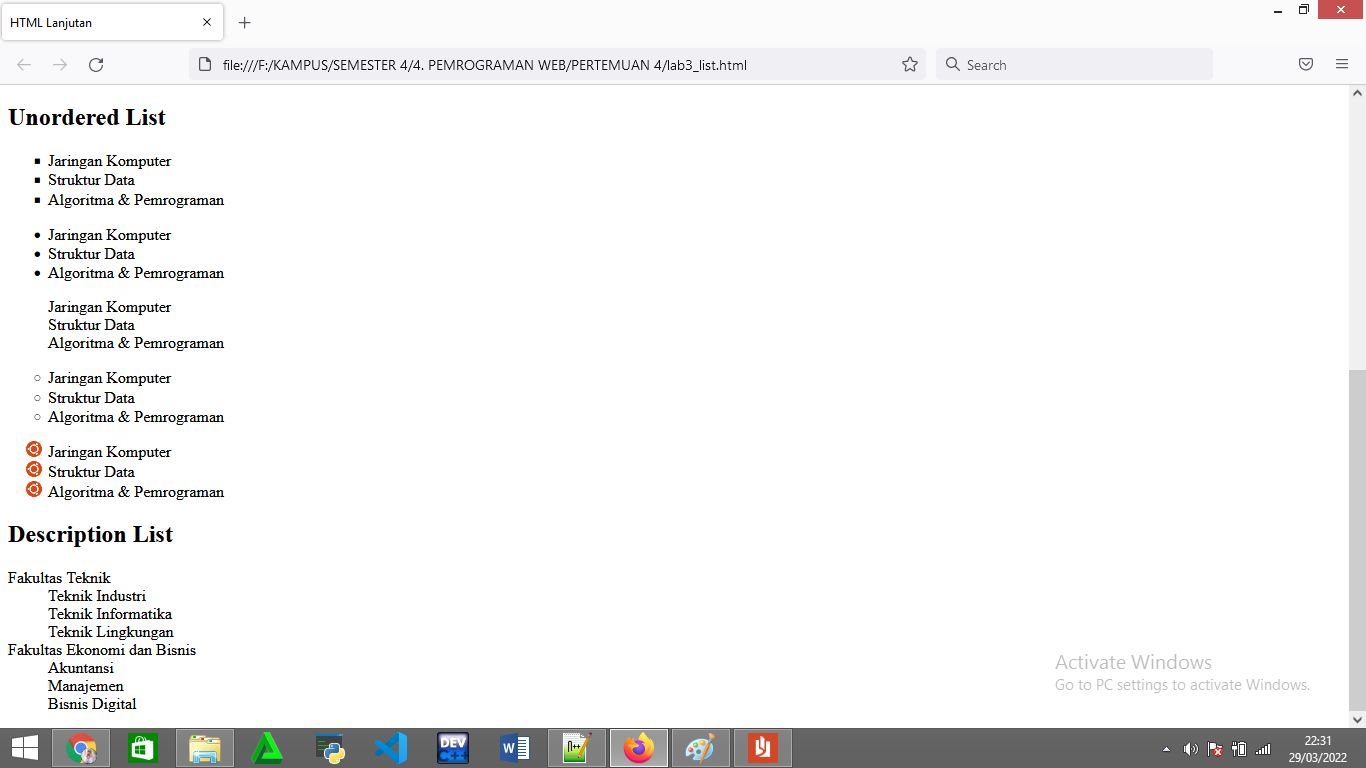The height and width of the screenshot is (768, 1366).
Task: Open a new browser tab with the plus
Action: coord(244,22)
